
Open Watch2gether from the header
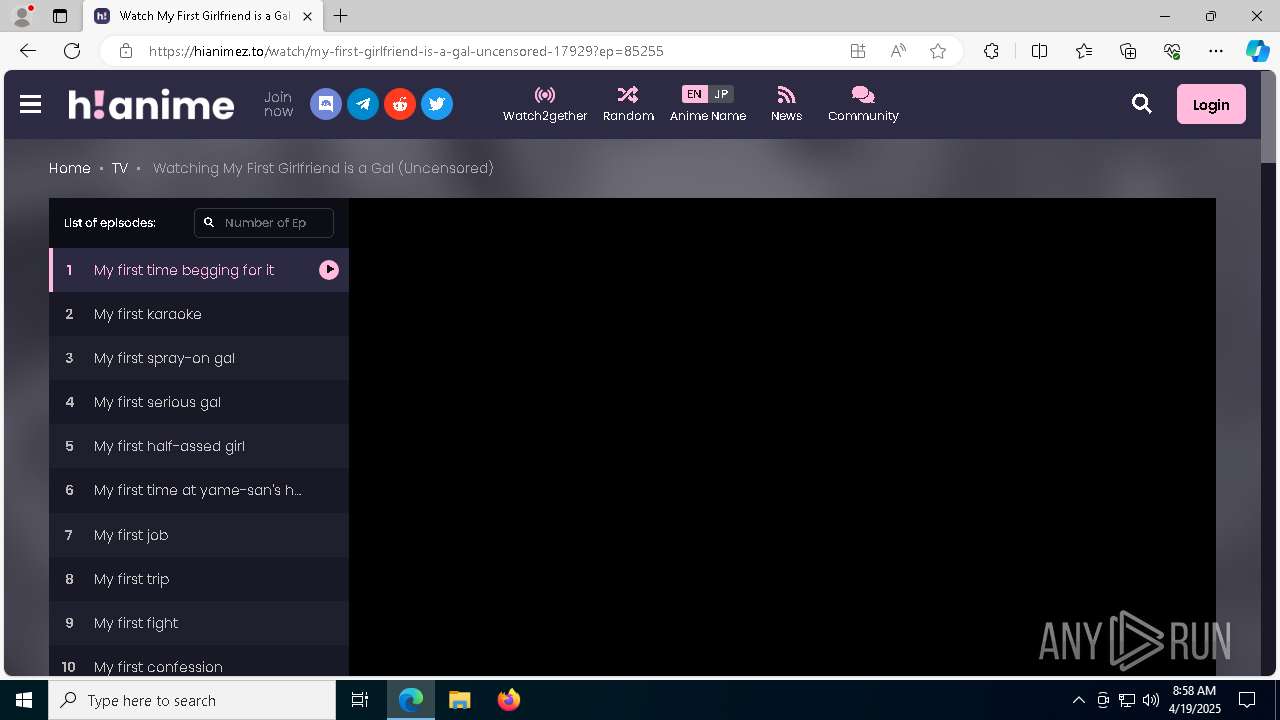coord(545,104)
